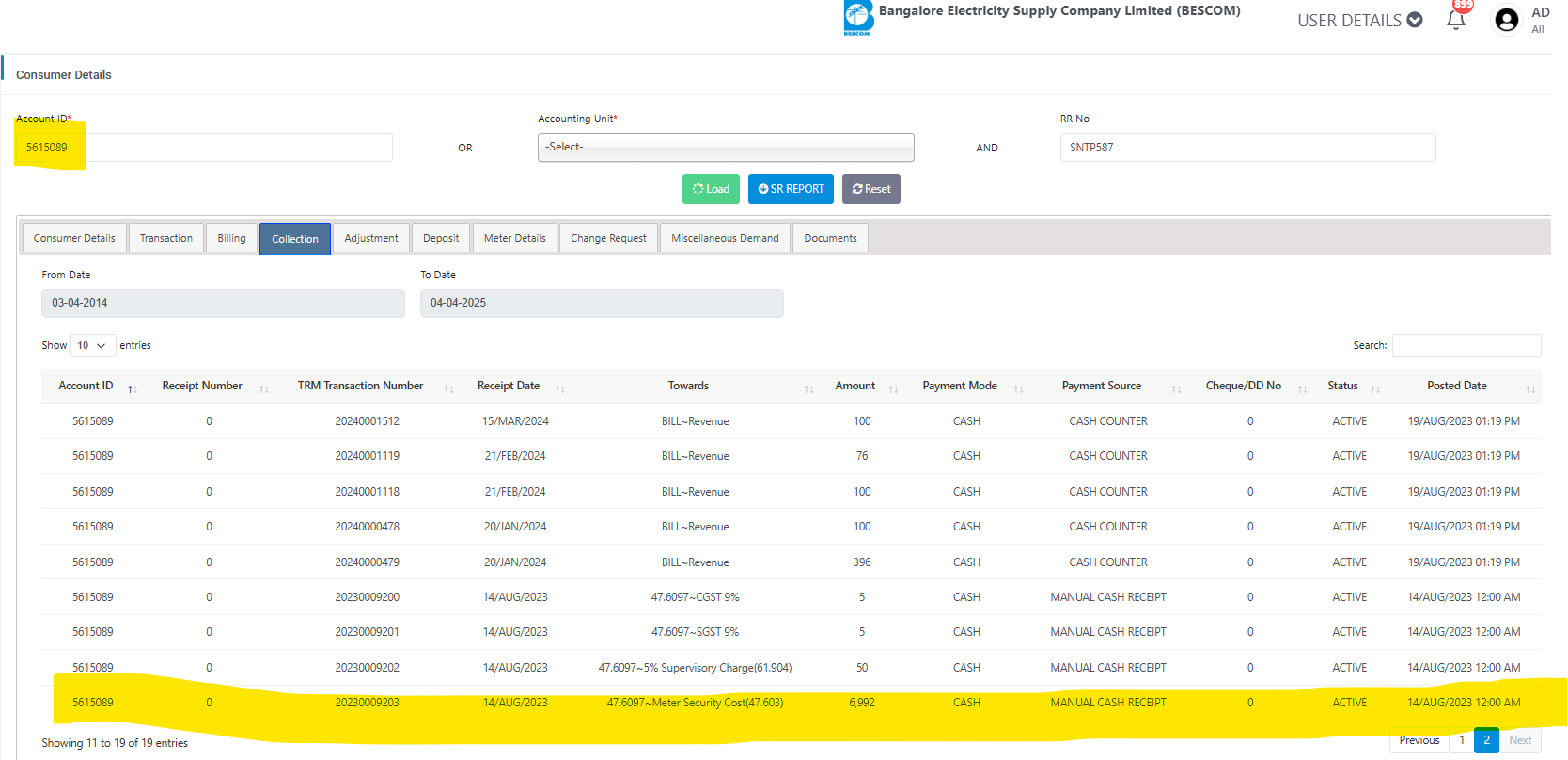Viewport: 1568px width, 760px height.
Task: Sort by Posted Date column arrows
Action: (x=1530, y=388)
